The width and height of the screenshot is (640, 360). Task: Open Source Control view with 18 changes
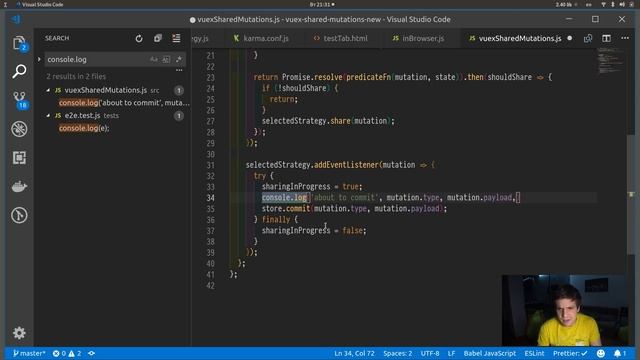click(x=19, y=100)
